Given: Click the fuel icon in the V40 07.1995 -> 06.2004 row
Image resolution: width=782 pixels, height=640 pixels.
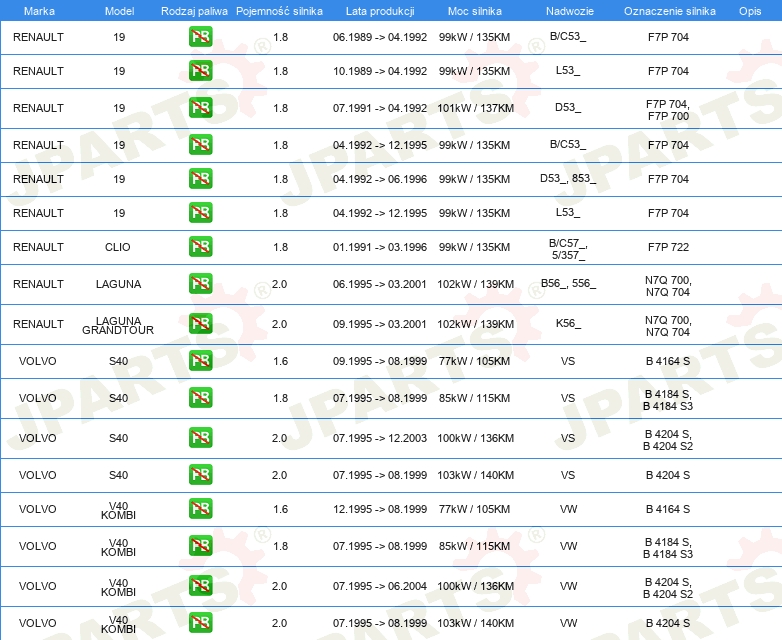Looking at the screenshot, I should [x=200, y=586].
